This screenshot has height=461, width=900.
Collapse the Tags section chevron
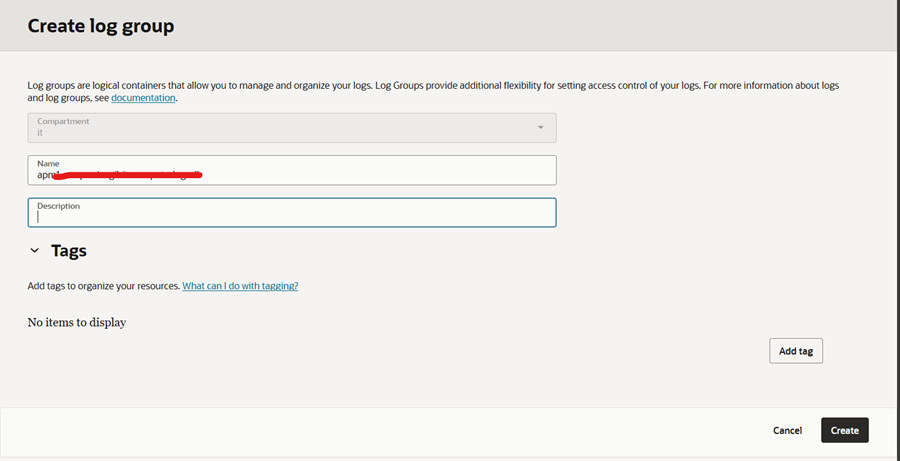(x=34, y=251)
